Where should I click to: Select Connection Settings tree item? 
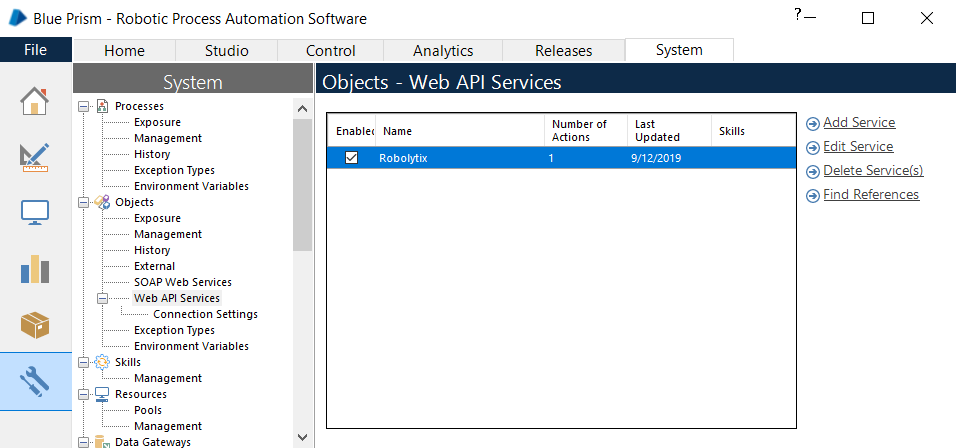[x=205, y=315]
